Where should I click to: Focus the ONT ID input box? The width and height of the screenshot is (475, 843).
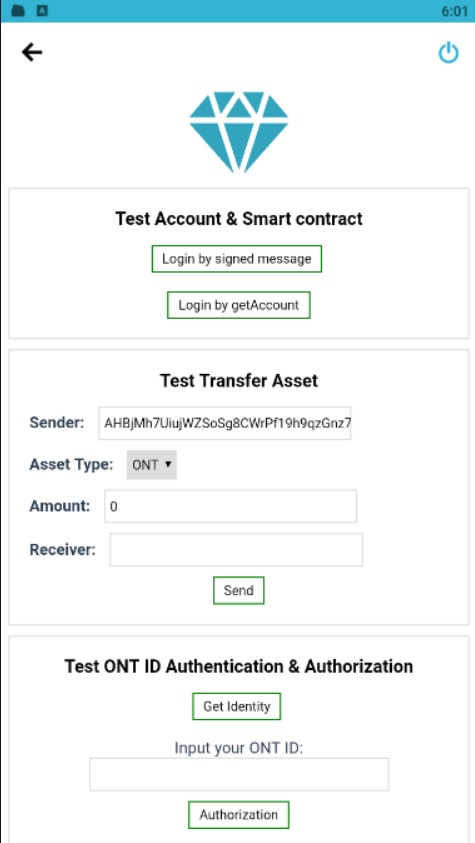coord(239,774)
